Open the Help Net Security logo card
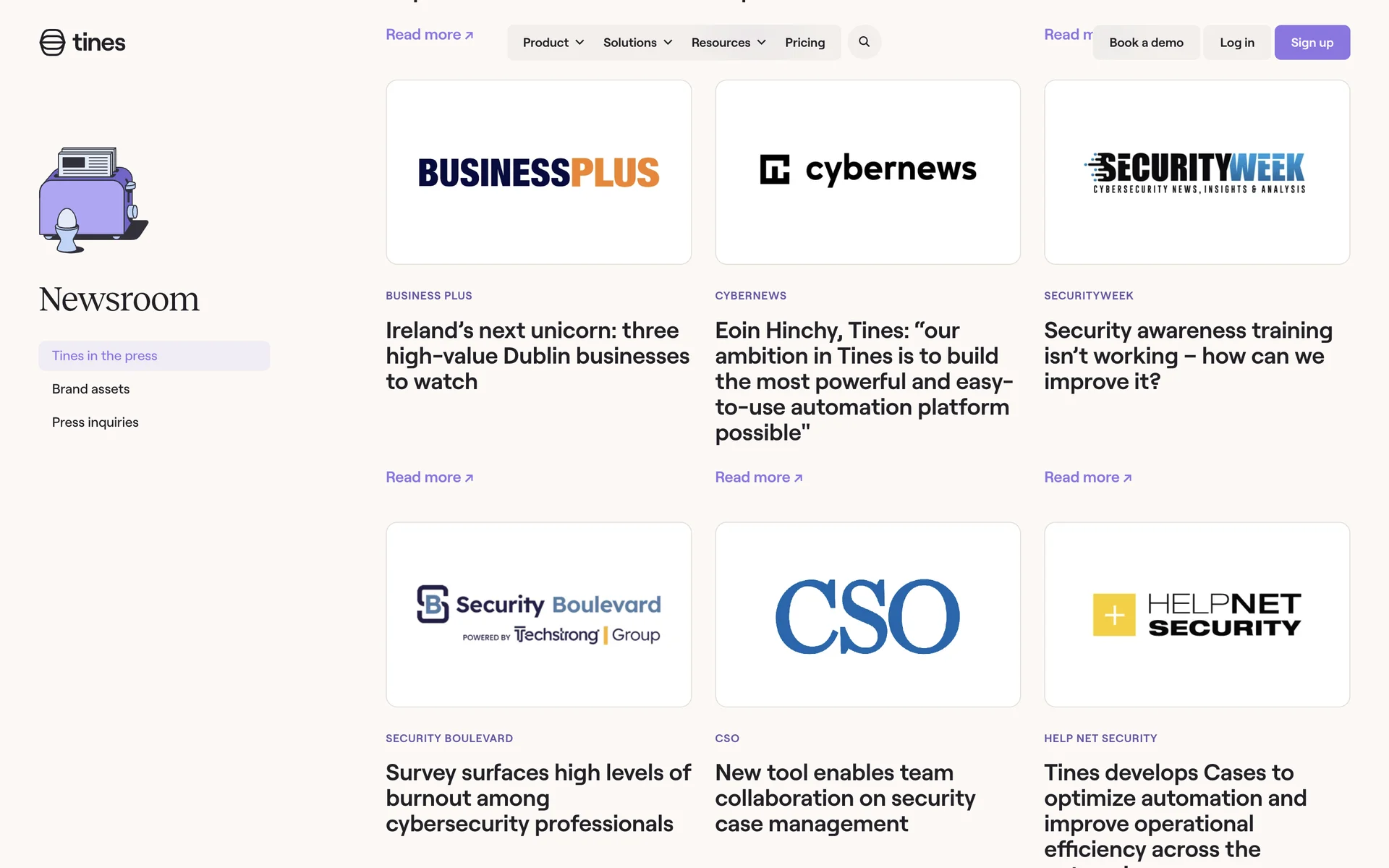1389x868 pixels. [1197, 614]
